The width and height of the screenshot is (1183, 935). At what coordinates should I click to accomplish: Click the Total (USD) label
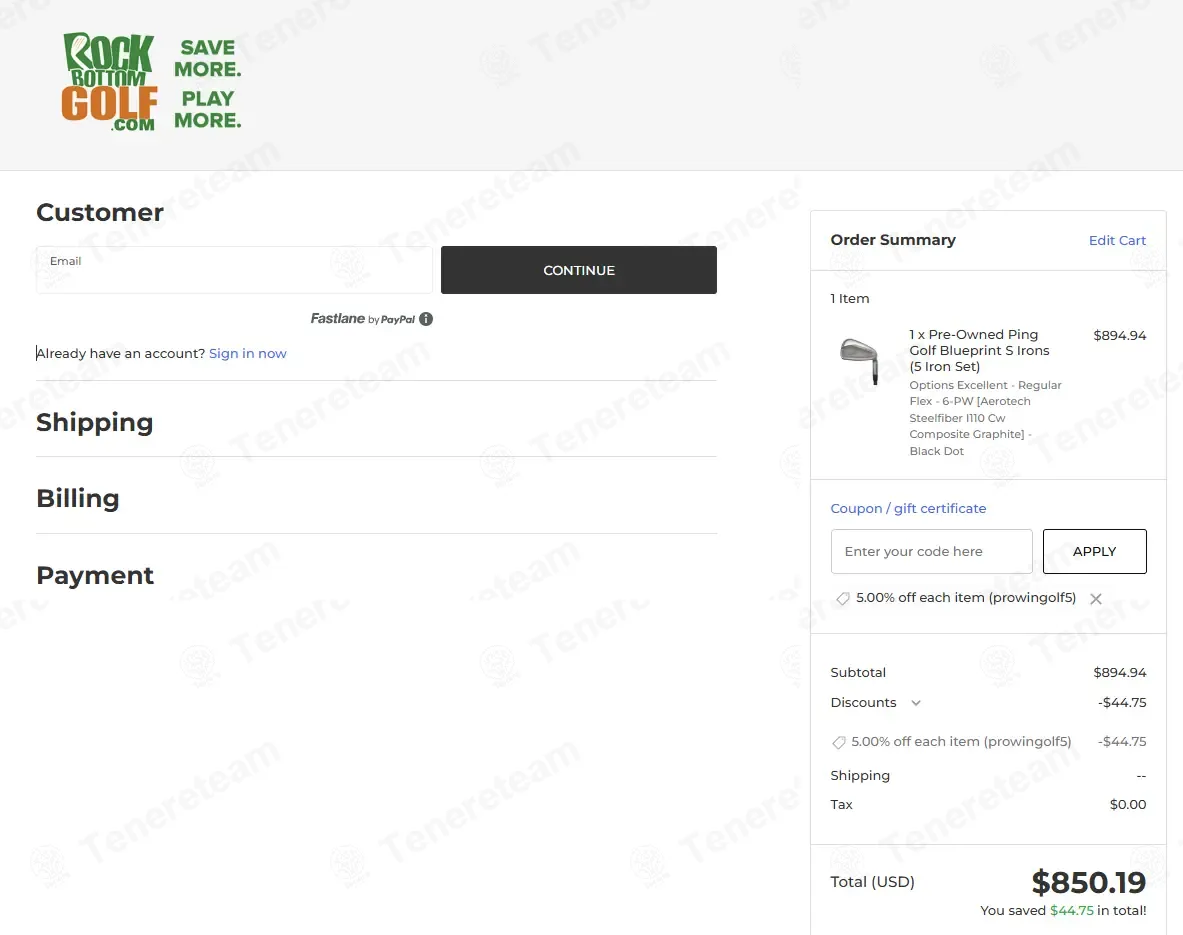pyautogui.click(x=872, y=882)
